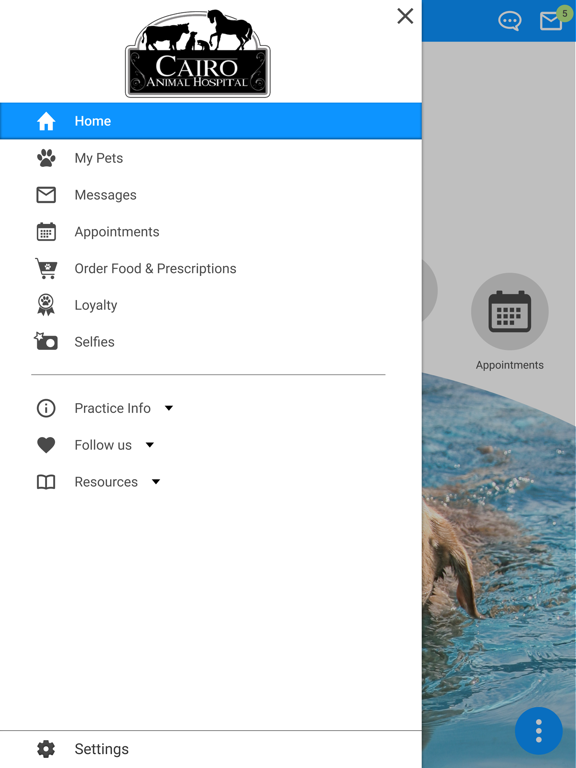Open the three-dot floating action button
576x768 pixels.
[x=539, y=731]
